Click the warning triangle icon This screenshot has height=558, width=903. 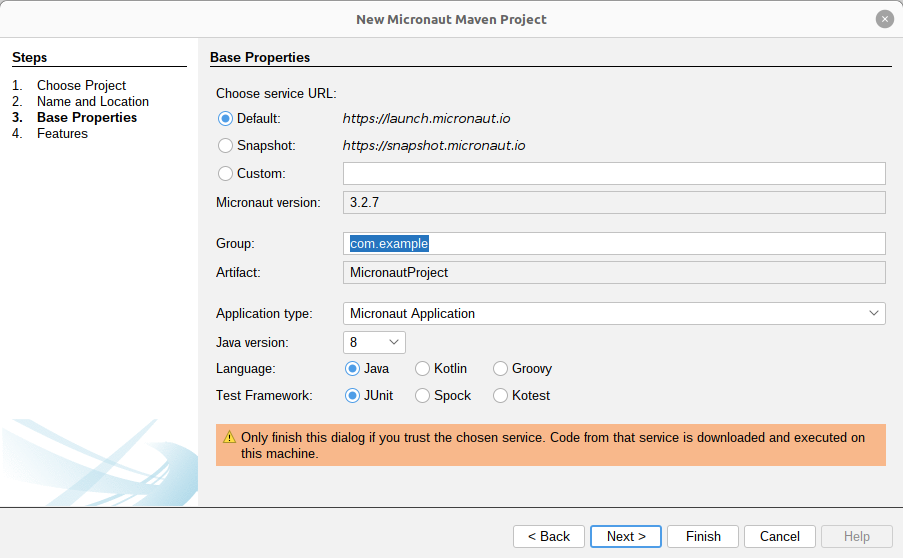[229, 437]
